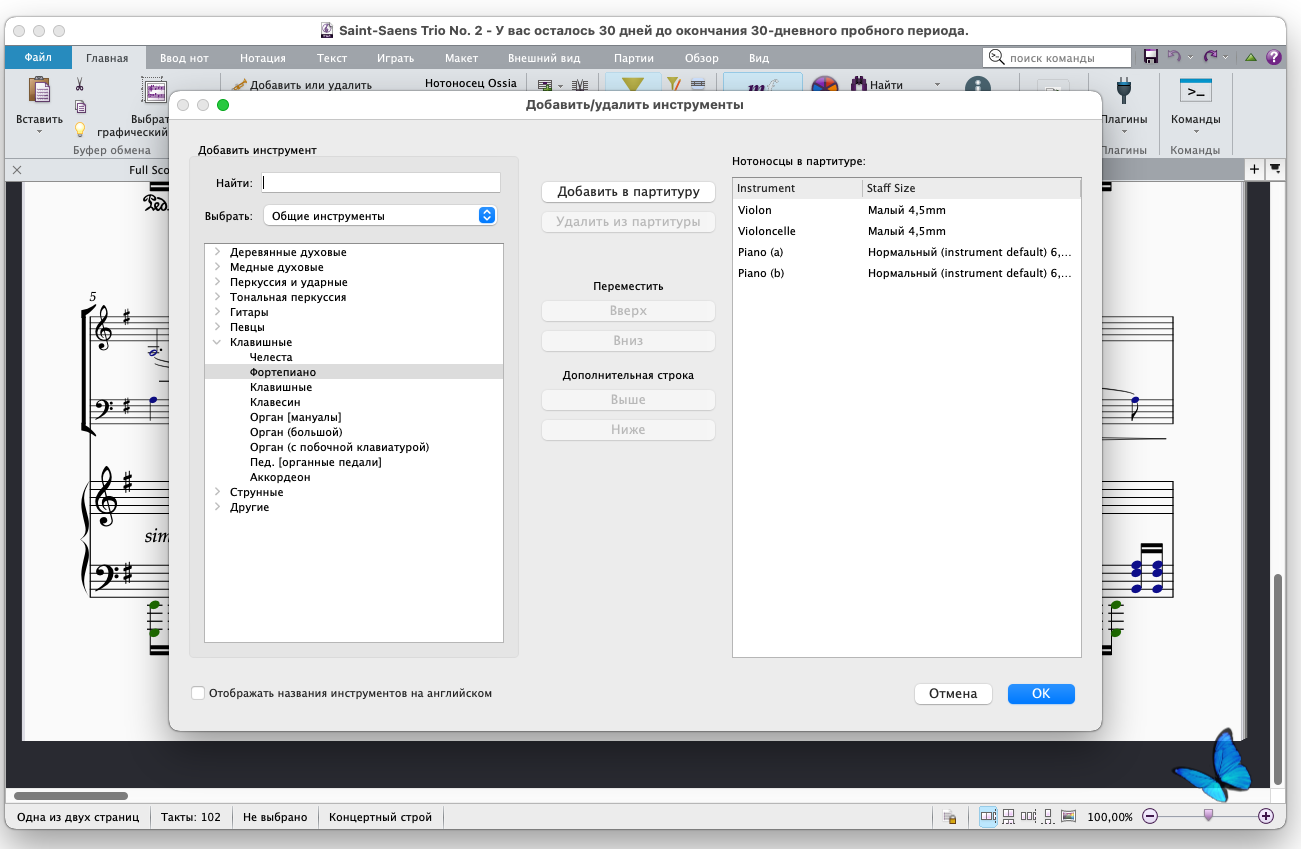
Task: Select the Piano (a) staff row
Action: [907, 252]
